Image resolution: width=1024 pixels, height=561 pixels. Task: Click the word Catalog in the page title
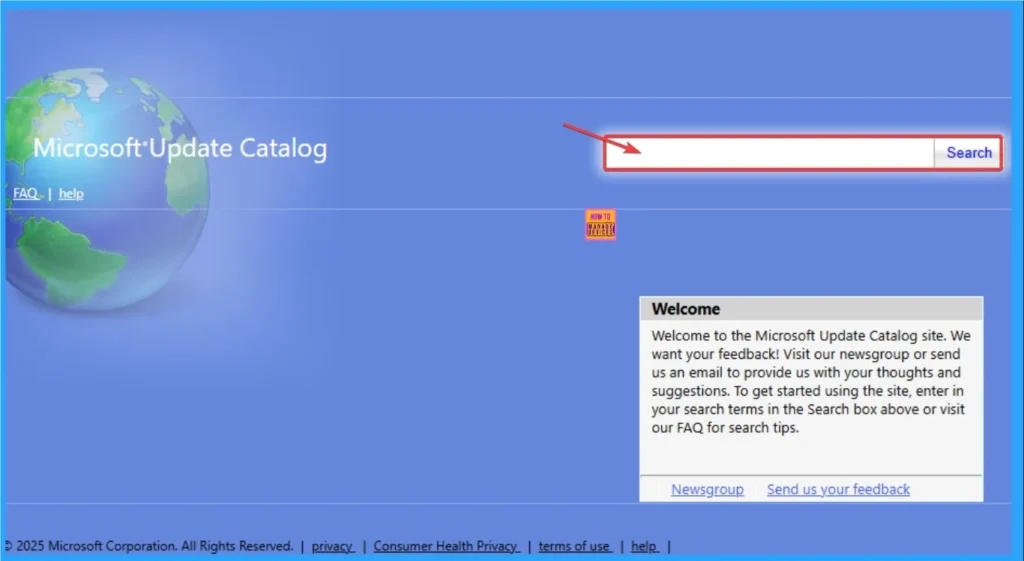[283, 150]
